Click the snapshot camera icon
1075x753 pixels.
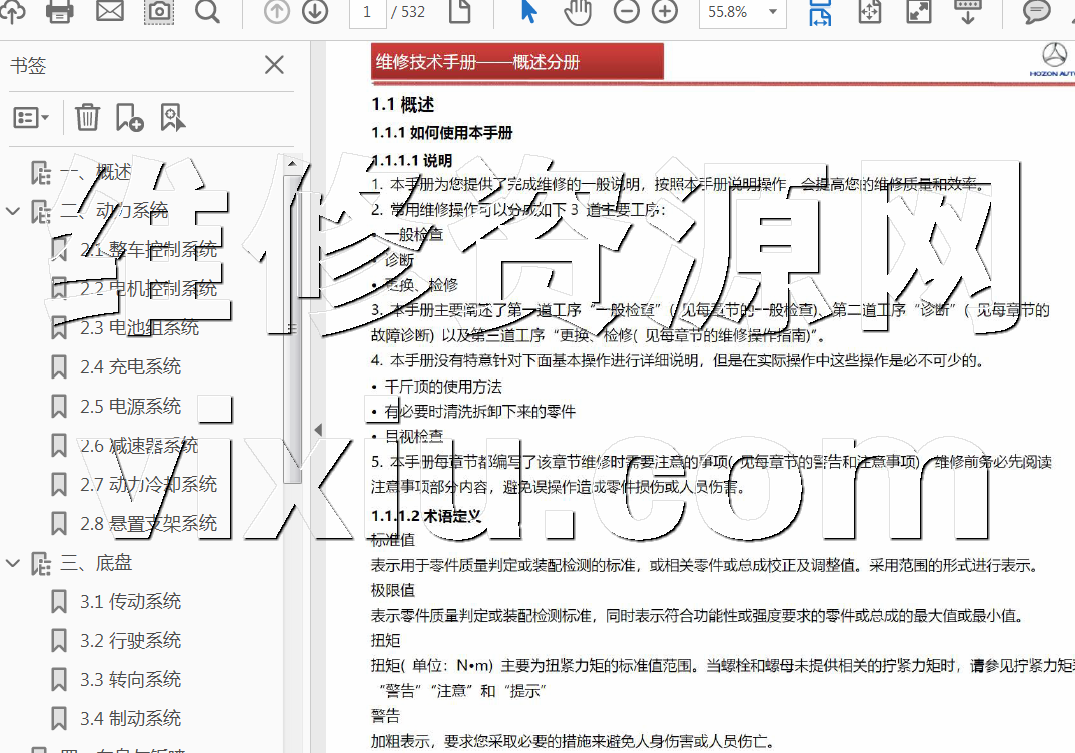159,12
